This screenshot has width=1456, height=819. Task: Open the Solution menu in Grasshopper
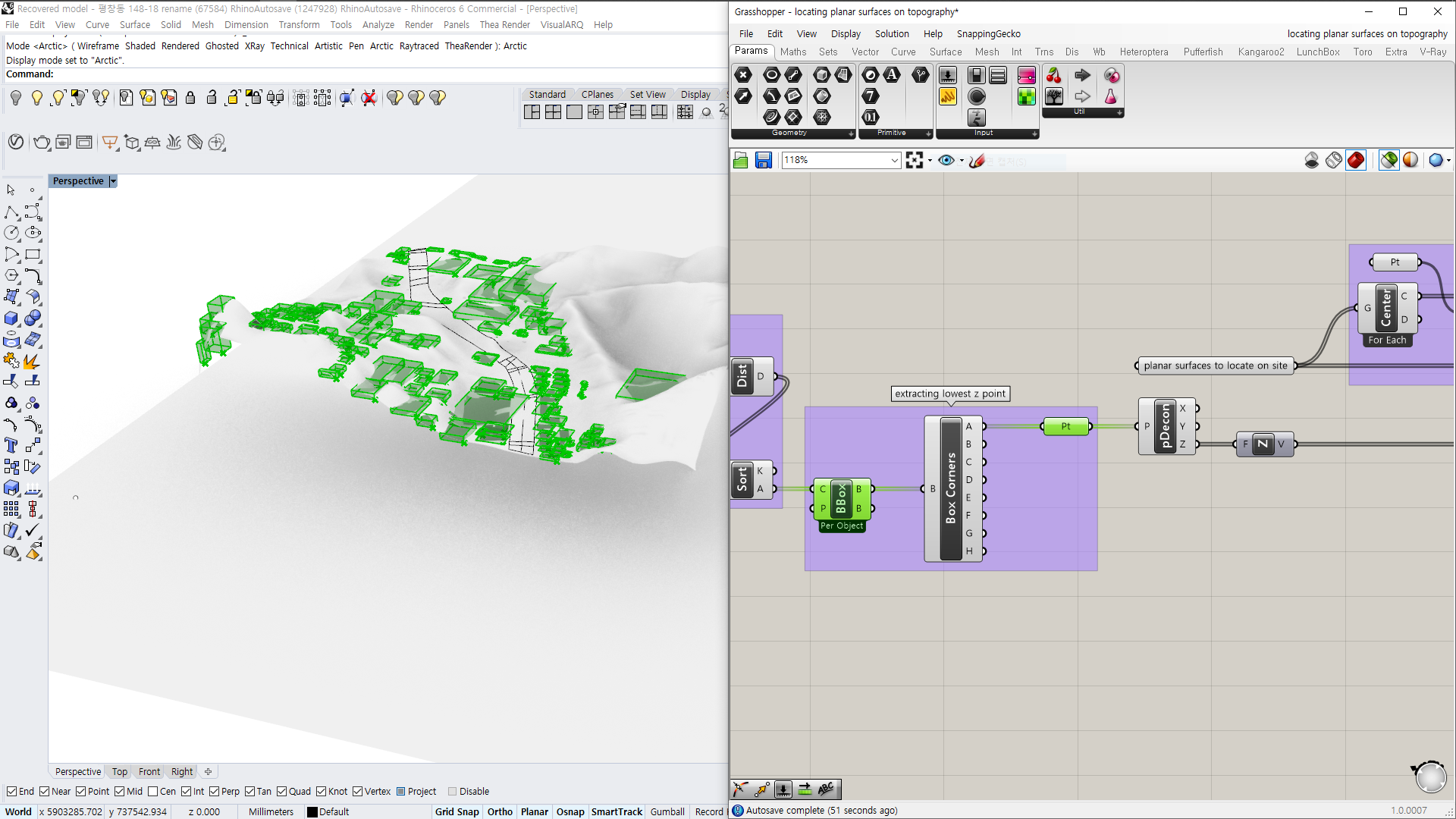(892, 33)
